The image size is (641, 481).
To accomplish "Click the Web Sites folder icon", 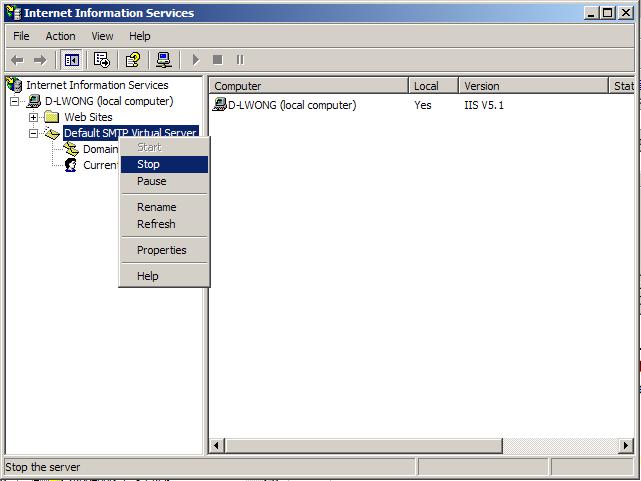I will (x=52, y=117).
